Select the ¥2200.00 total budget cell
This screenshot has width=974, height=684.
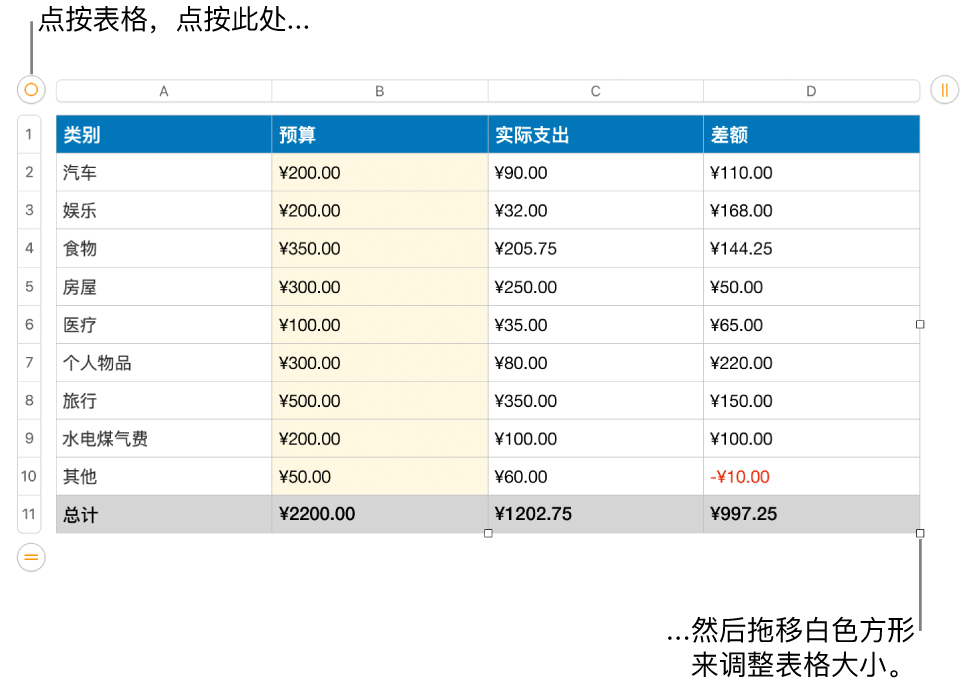379,514
